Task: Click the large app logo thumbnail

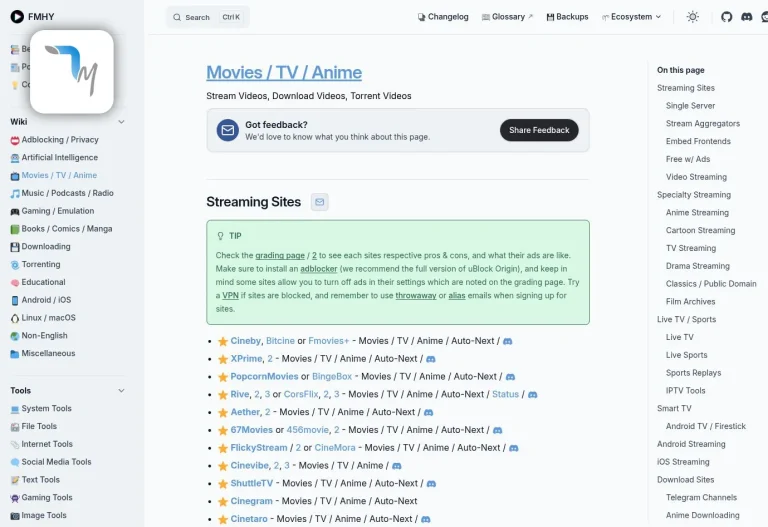Action: point(72,72)
